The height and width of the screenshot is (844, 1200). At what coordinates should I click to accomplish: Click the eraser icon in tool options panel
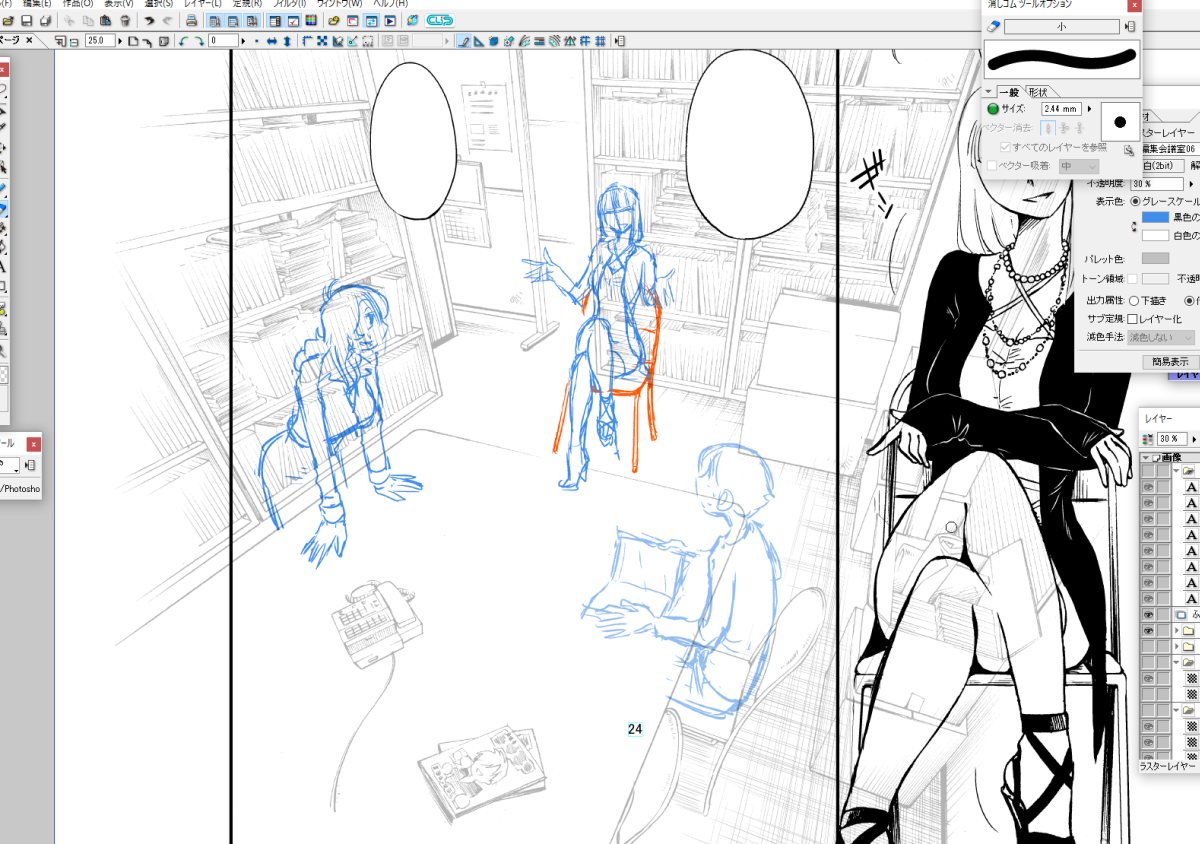click(992, 27)
